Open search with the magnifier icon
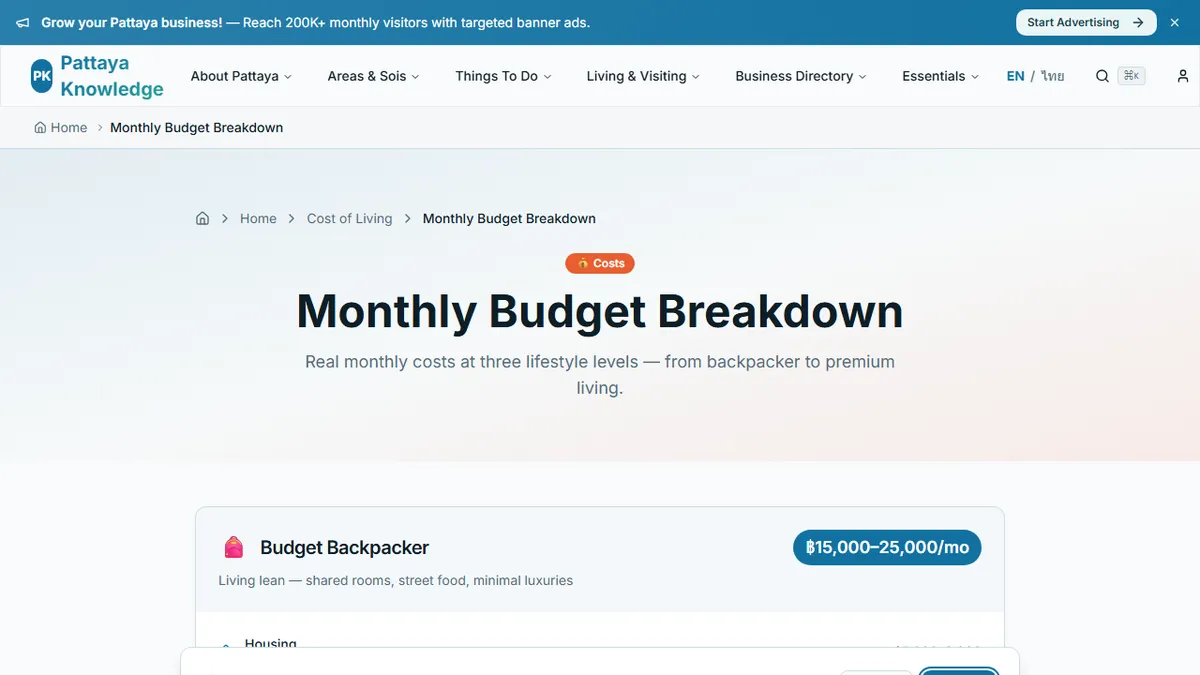The height and width of the screenshot is (675, 1200). click(1102, 76)
